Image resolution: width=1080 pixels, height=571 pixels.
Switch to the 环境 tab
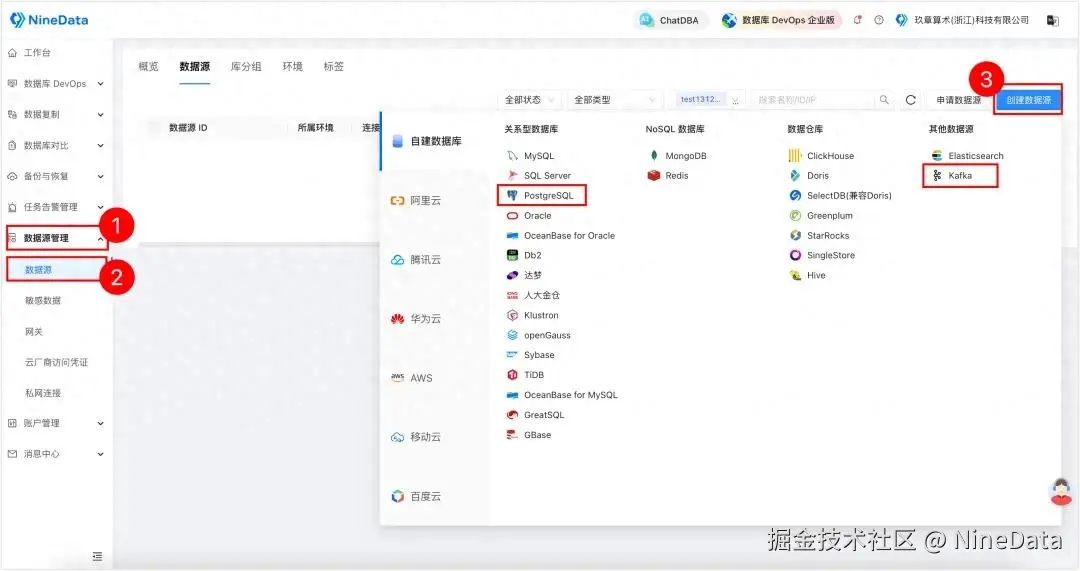[292, 66]
